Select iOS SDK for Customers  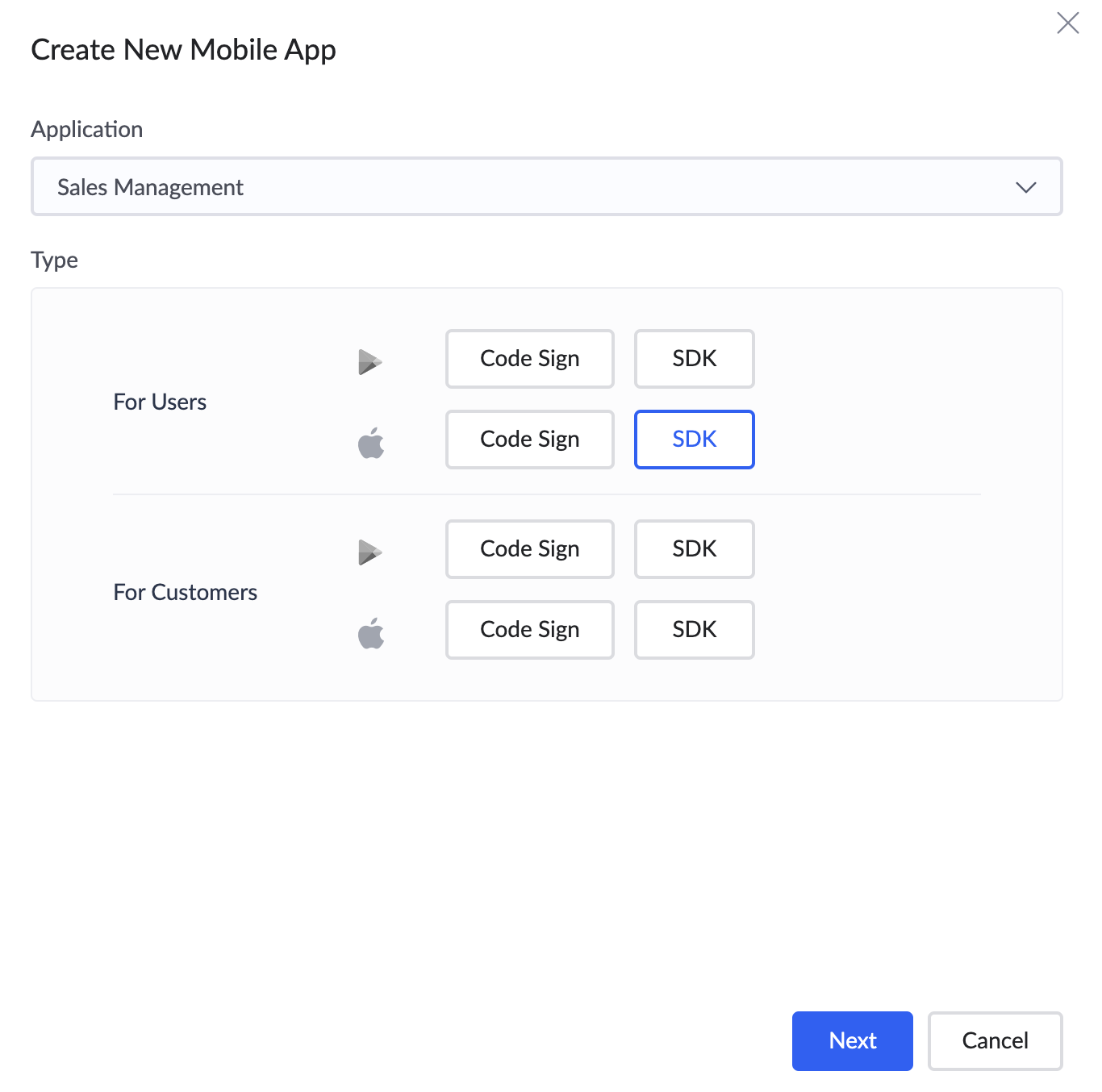(694, 630)
